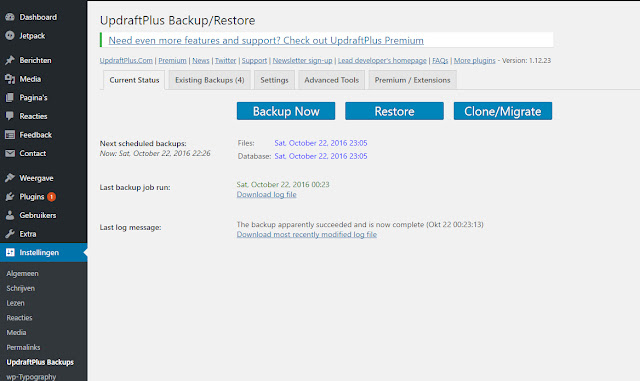Open the Media library icon

10,79
